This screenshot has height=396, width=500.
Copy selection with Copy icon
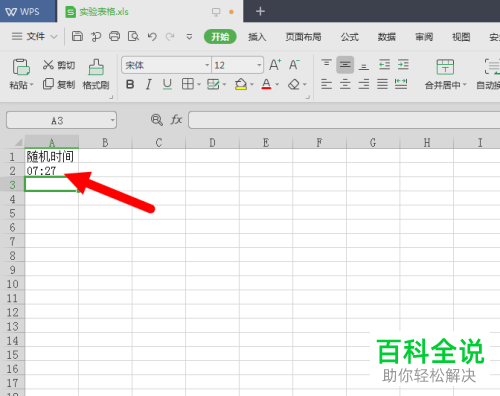point(48,84)
